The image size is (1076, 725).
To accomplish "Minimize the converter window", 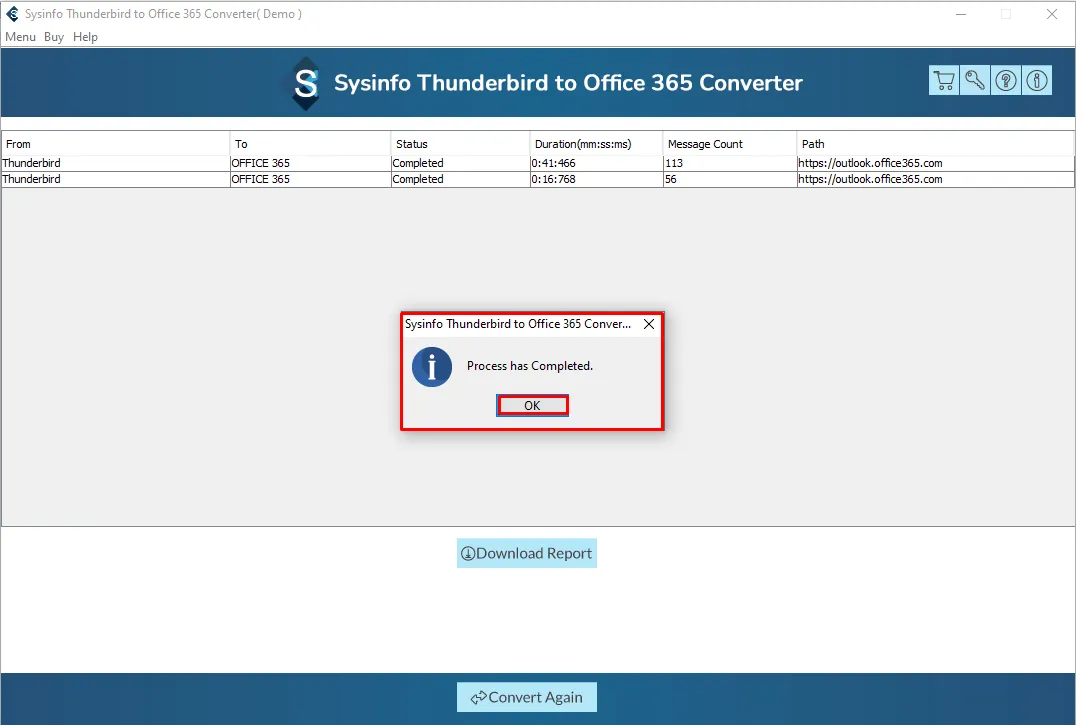I will [961, 14].
